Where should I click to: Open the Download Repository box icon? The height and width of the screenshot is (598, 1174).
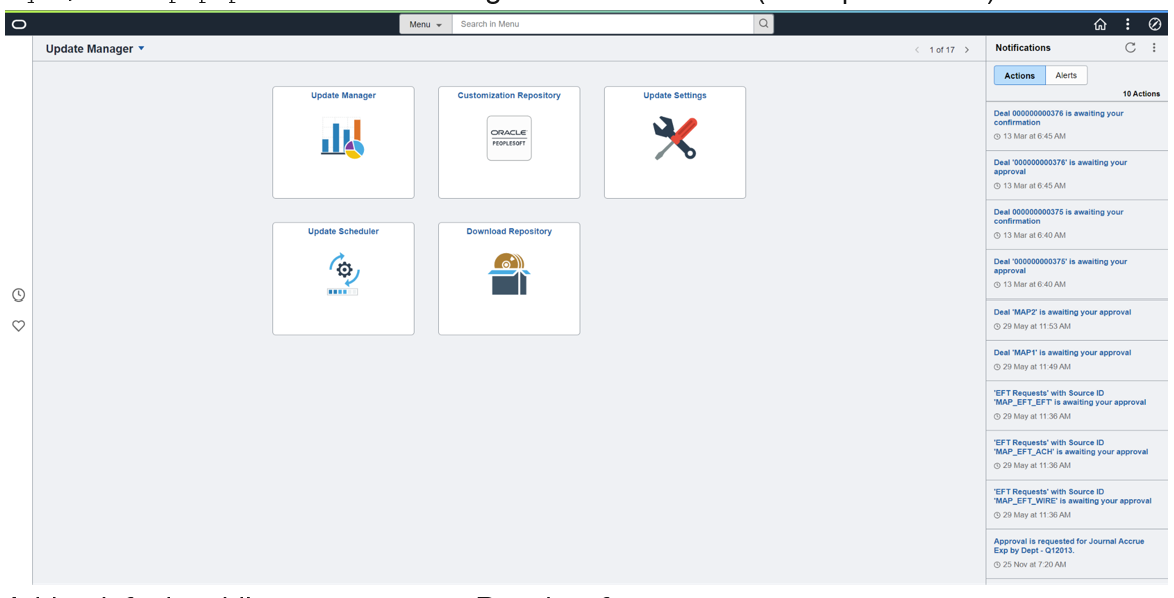509,274
